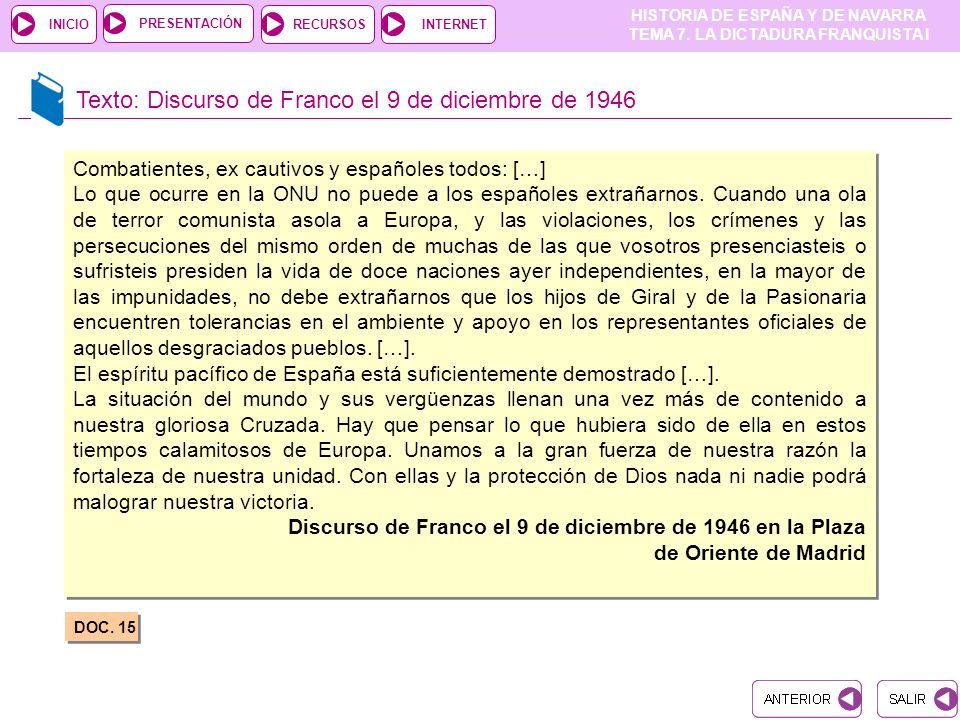Go to the RECURSOS section
The image size is (960, 720).
click(x=318, y=24)
